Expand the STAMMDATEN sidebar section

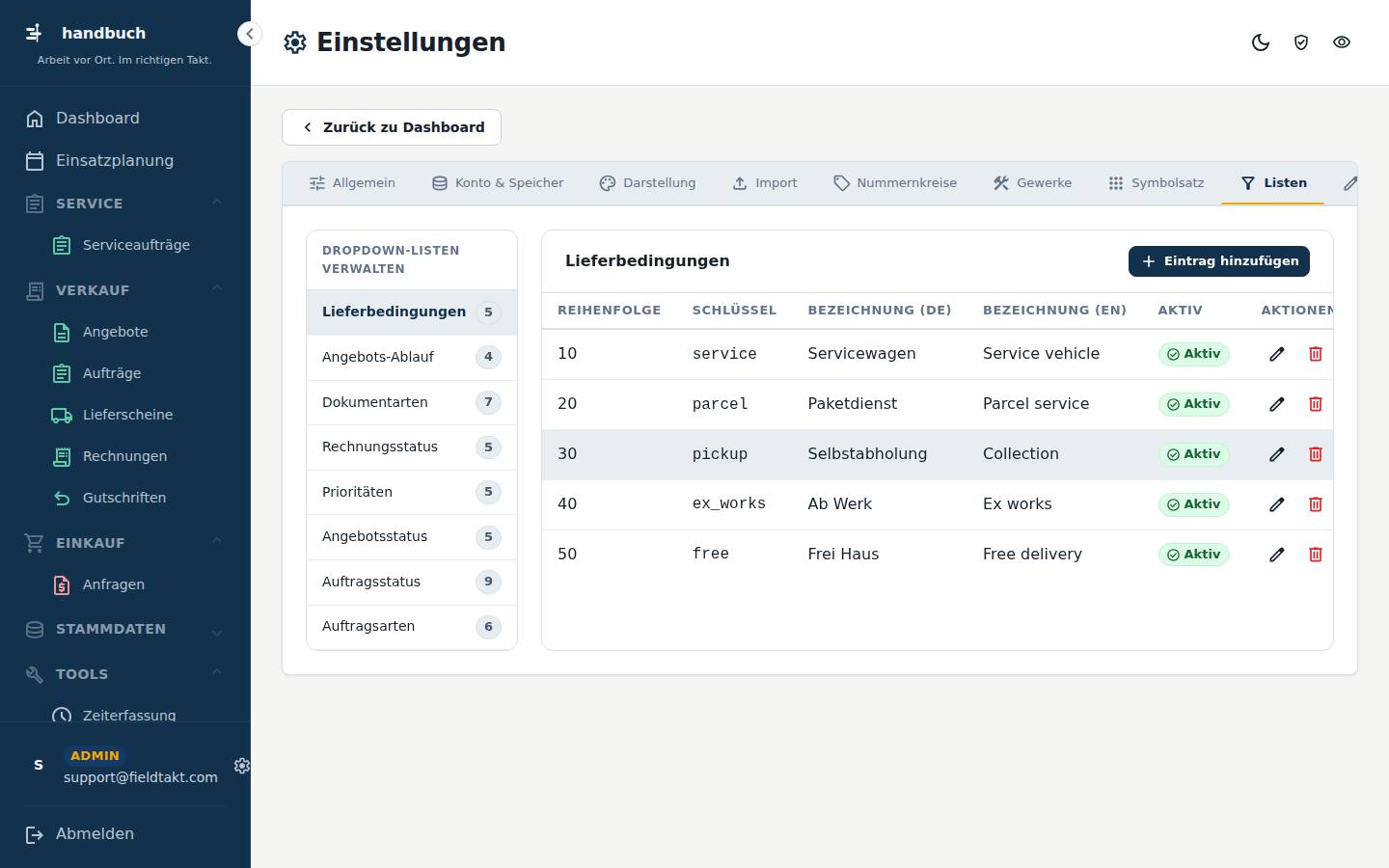click(x=125, y=629)
